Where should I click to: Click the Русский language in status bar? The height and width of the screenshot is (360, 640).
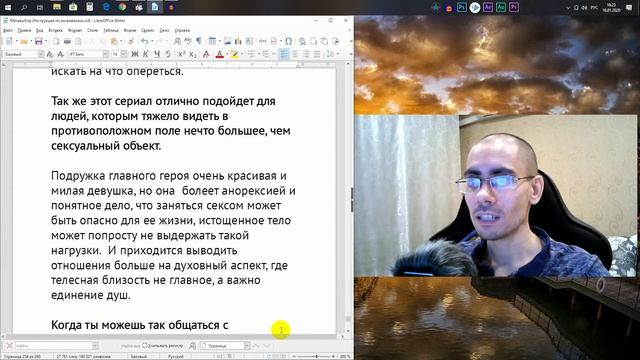pyautogui.click(x=176, y=356)
